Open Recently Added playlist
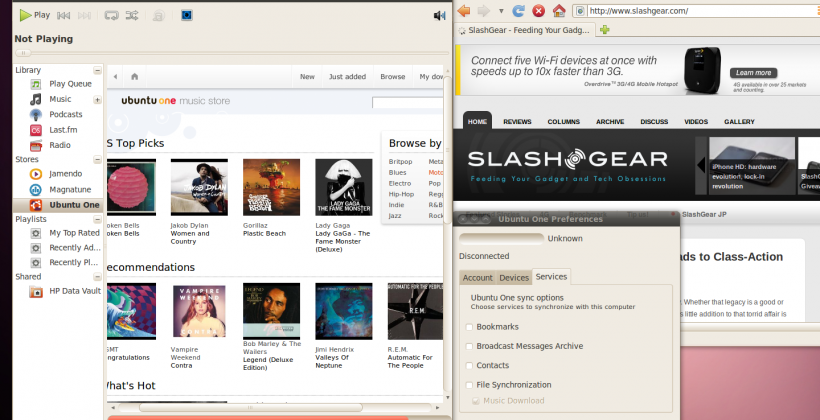 (x=75, y=247)
